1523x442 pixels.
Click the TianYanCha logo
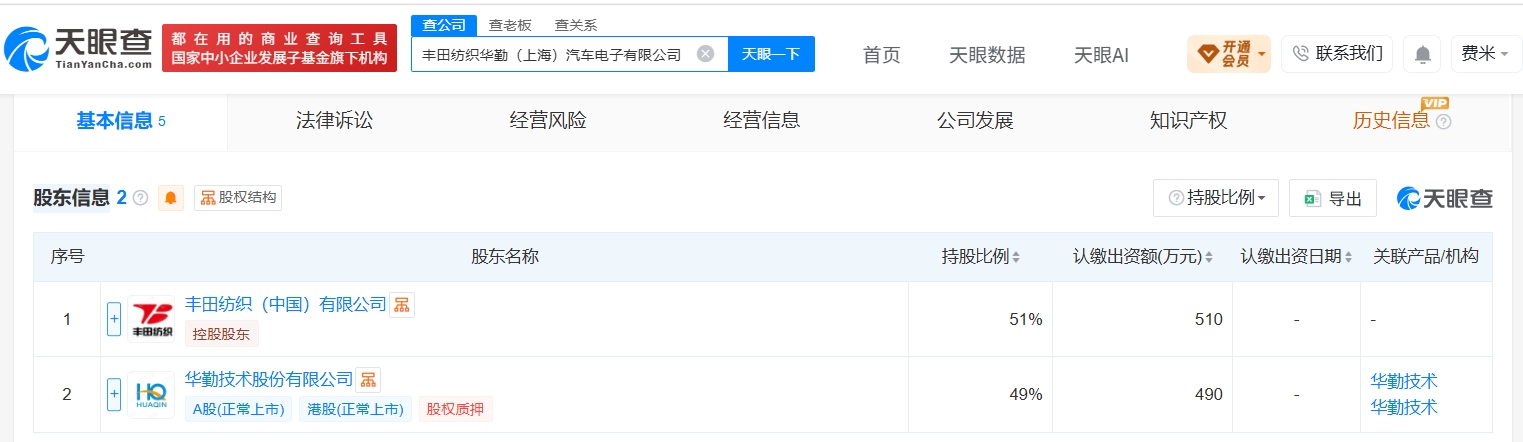pos(78,47)
